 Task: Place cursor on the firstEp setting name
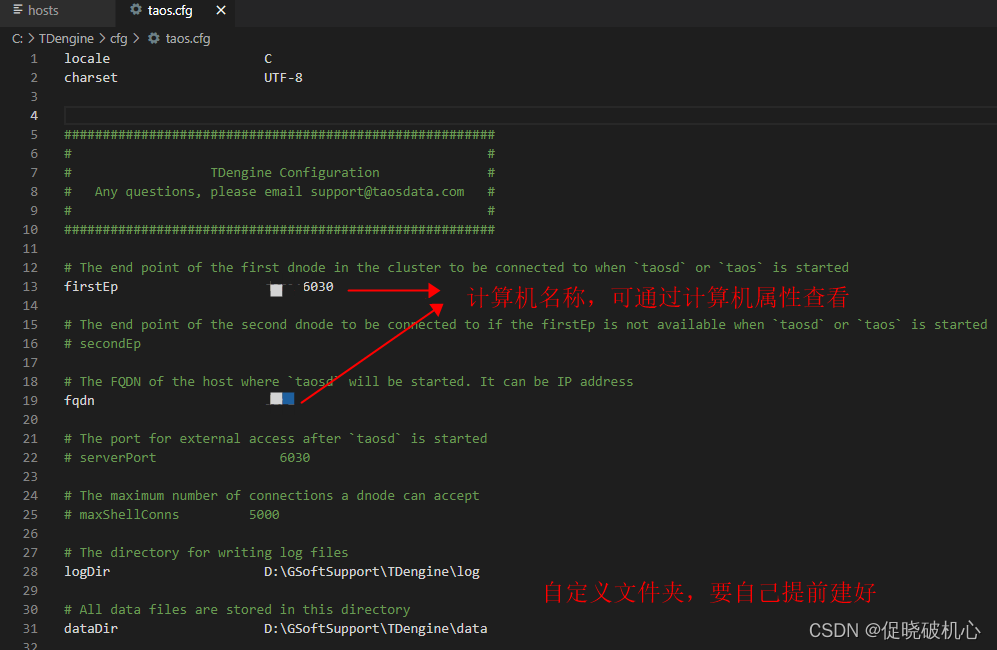(91, 287)
